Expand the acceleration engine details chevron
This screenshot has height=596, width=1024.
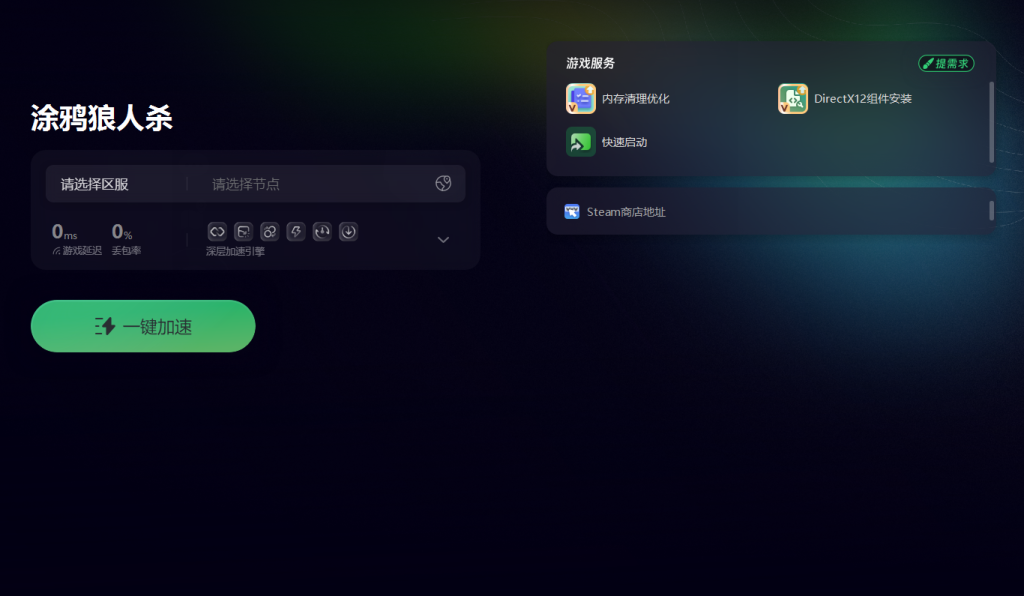click(x=443, y=240)
